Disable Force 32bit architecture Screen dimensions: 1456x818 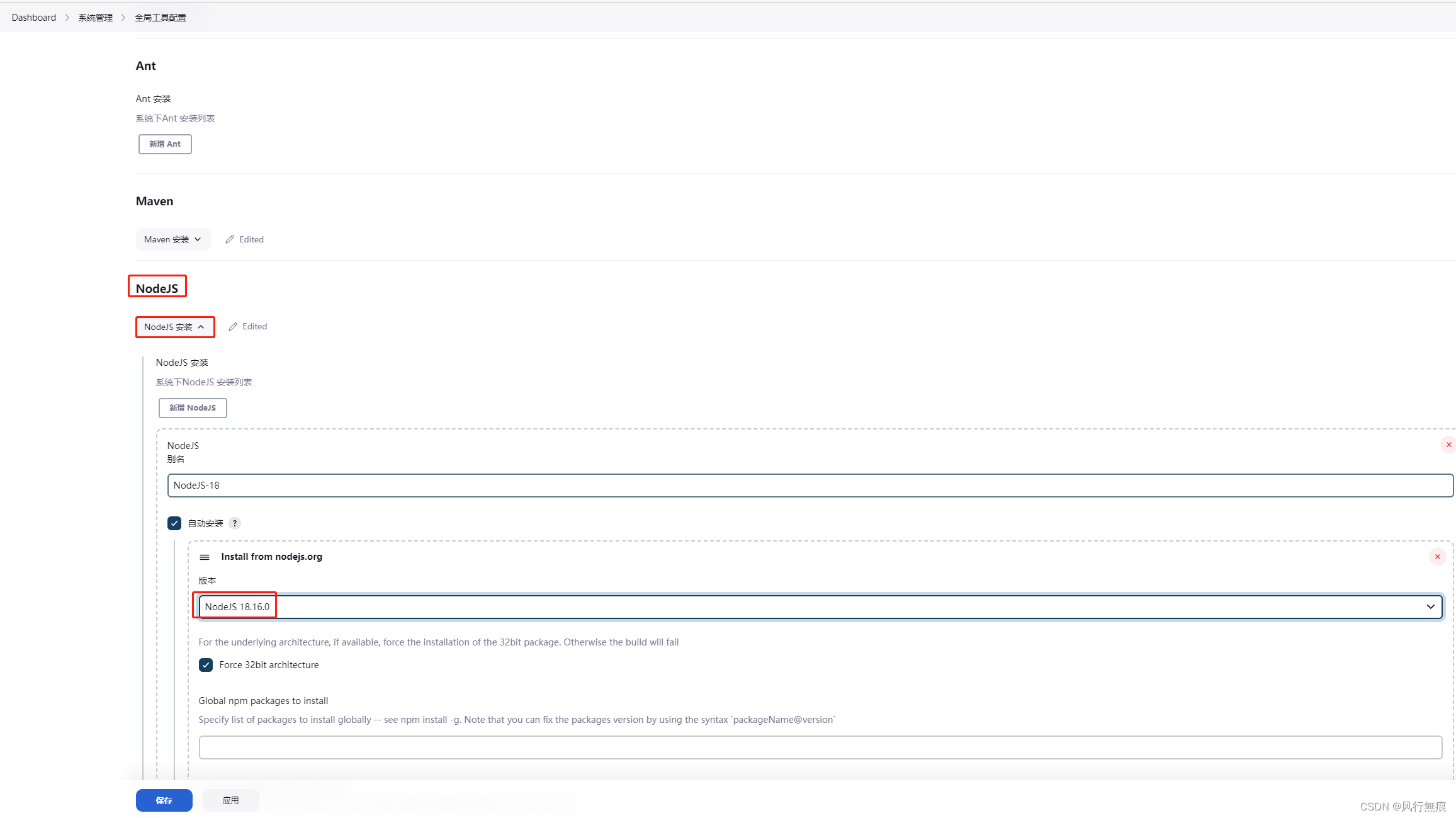point(206,665)
